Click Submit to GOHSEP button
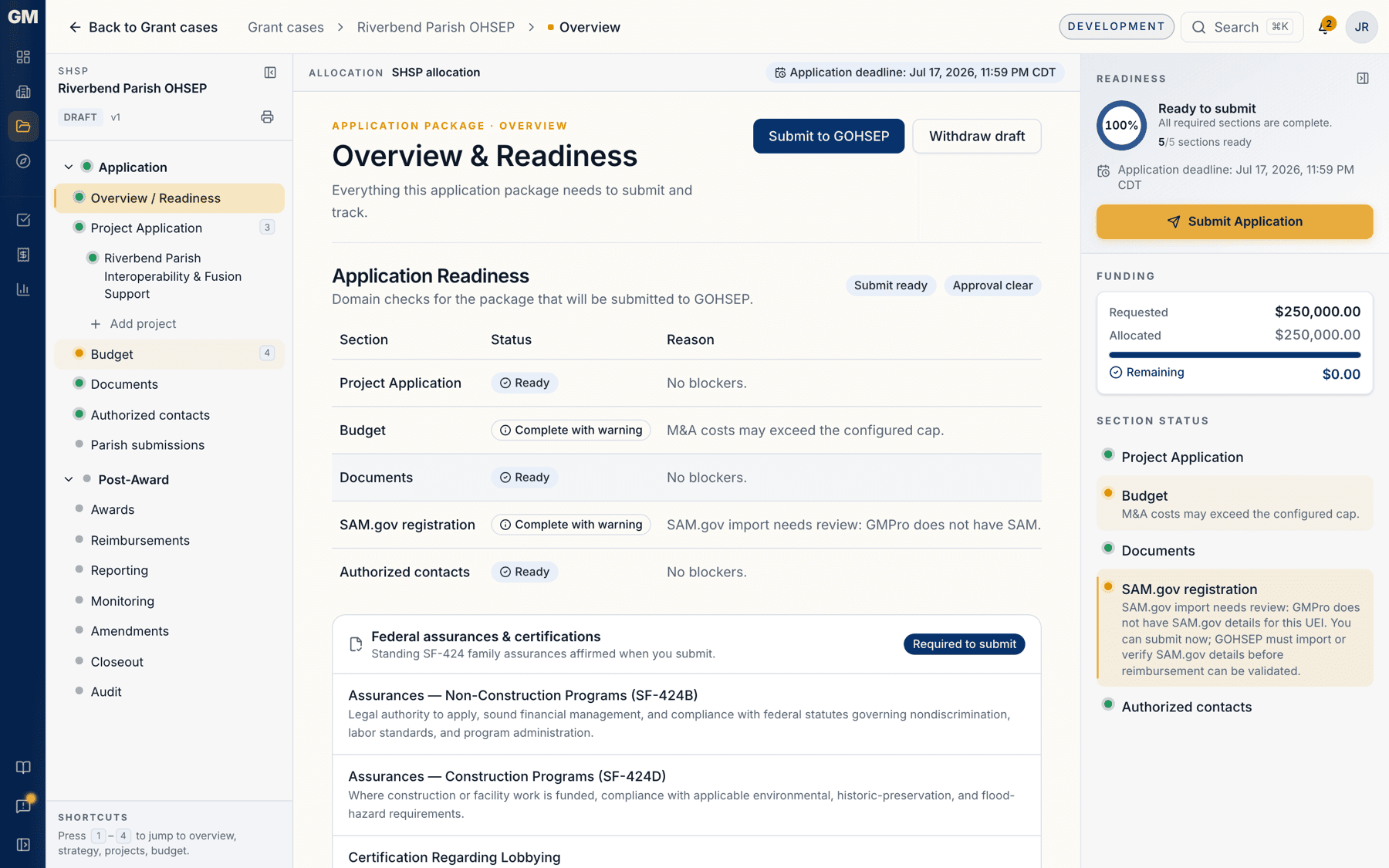Screen dimensions: 1389x868 click(x=829, y=136)
